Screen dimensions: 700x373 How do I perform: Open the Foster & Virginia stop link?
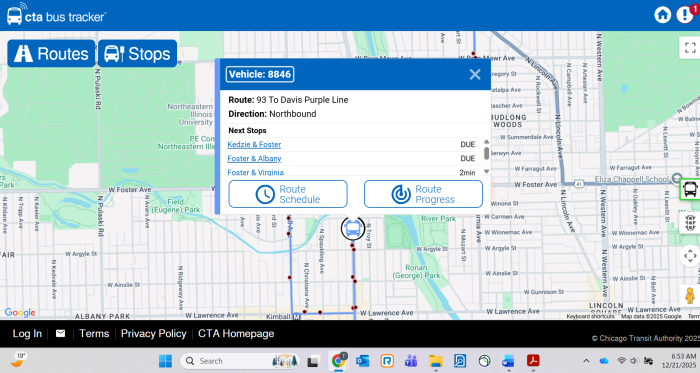tap(255, 172)
